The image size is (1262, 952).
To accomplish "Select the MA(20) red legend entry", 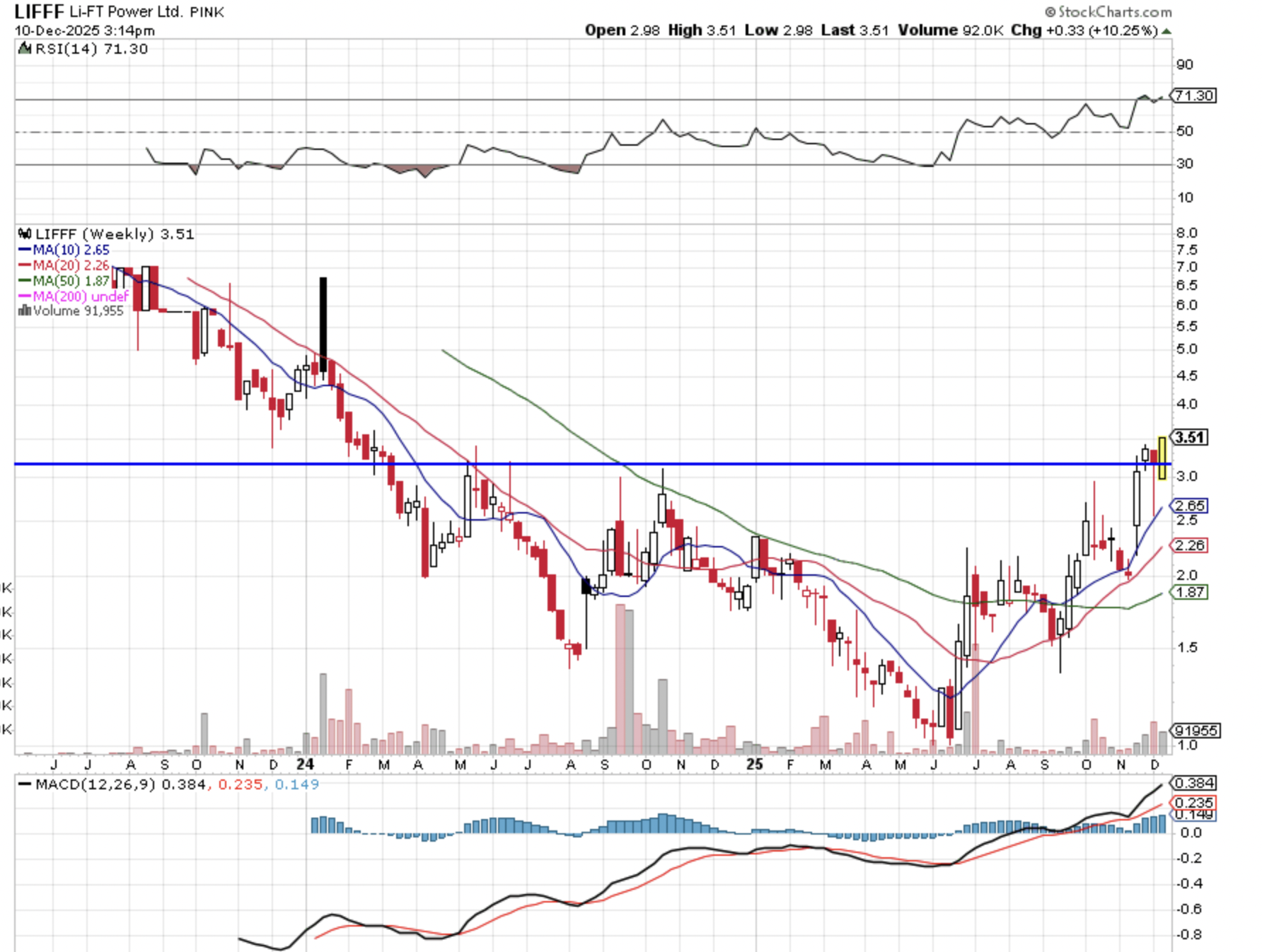I will point(64,265).
